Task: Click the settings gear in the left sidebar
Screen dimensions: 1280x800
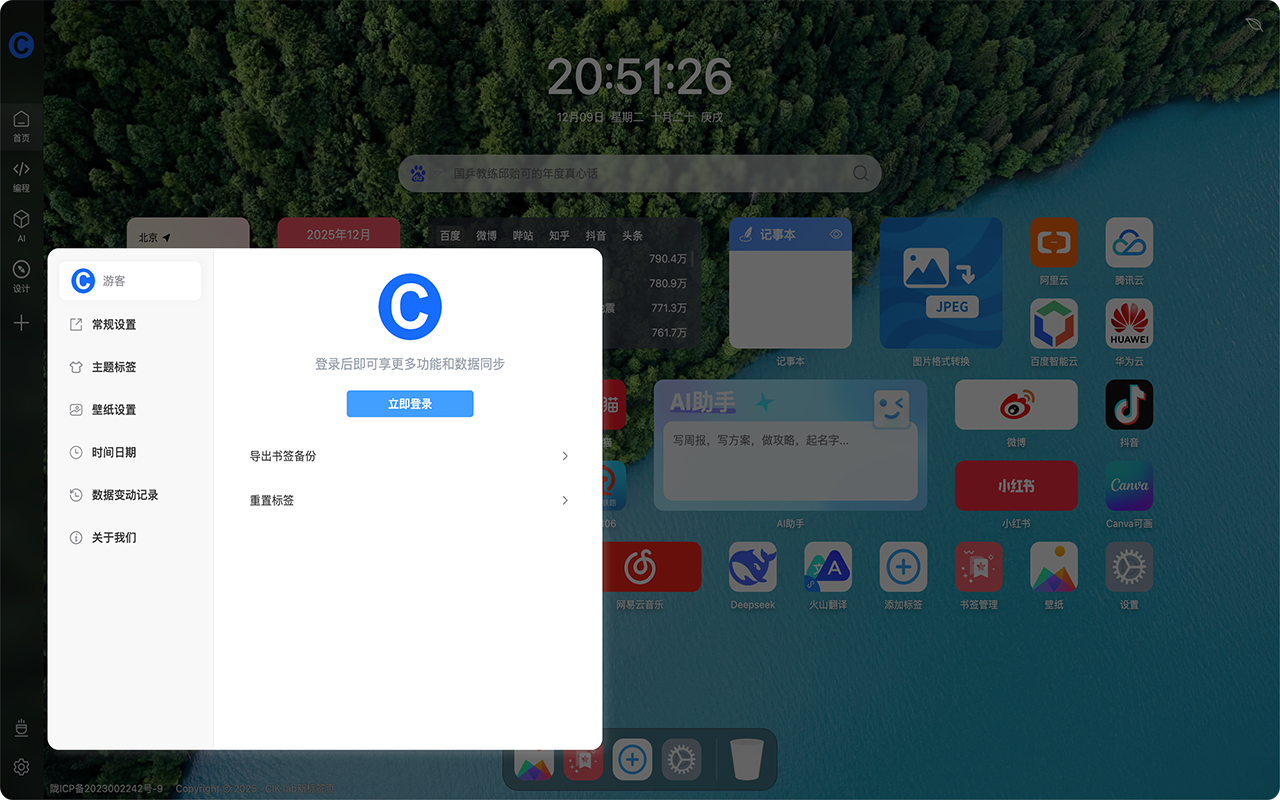Action: point(21,767)
